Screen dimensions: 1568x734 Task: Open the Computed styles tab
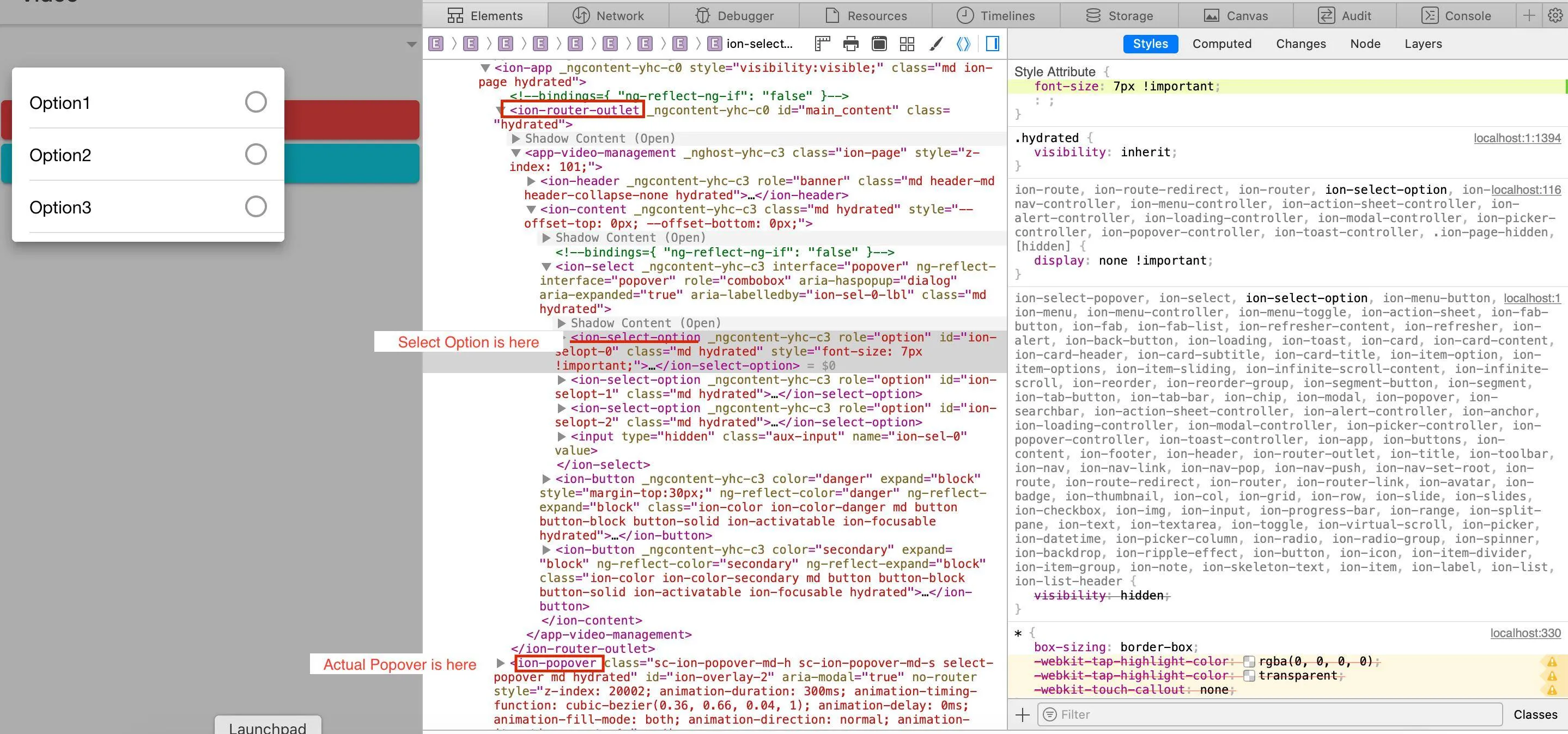[1221, 44]
